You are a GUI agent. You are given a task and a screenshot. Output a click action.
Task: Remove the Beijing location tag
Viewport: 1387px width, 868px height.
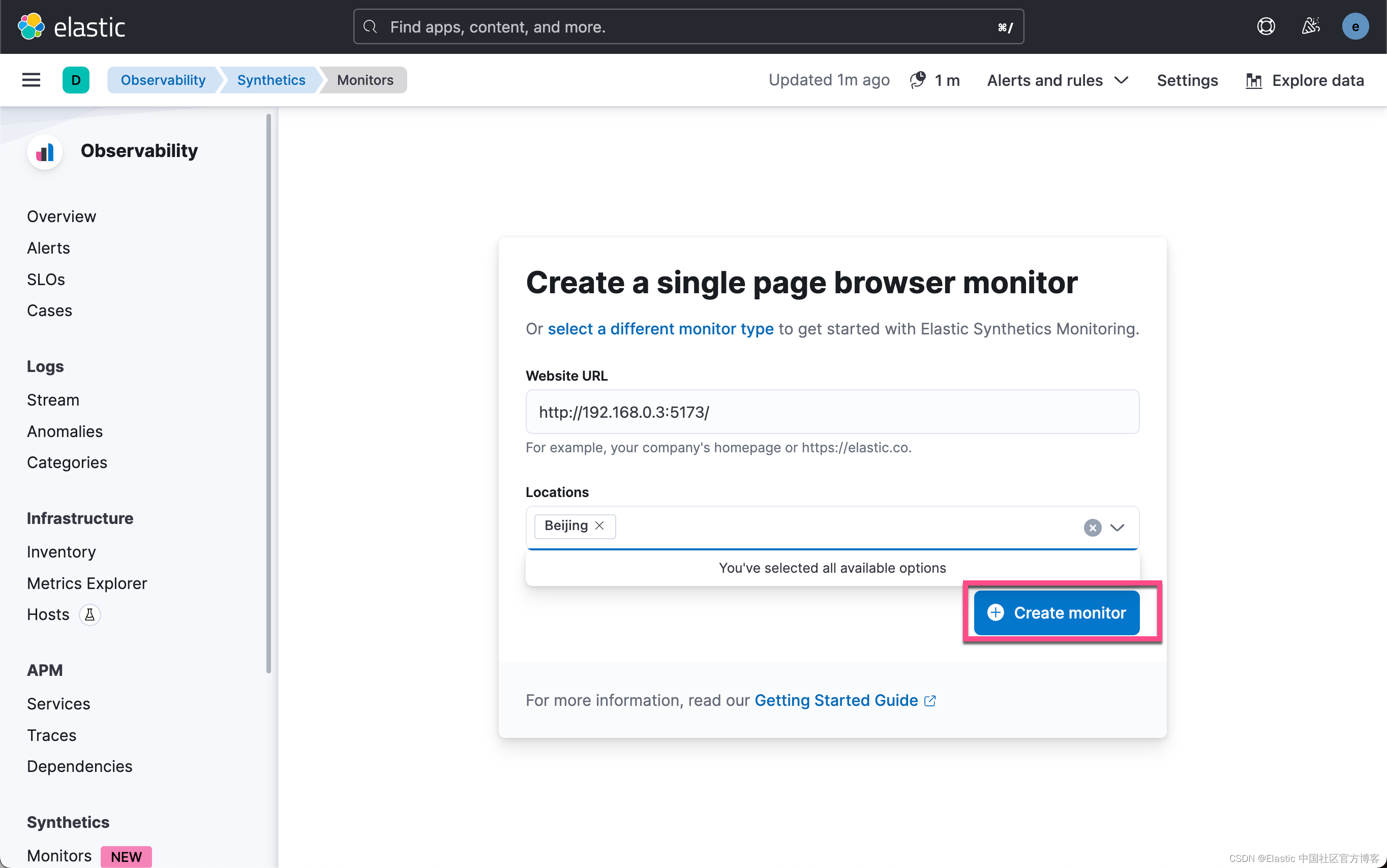[599, 525]
